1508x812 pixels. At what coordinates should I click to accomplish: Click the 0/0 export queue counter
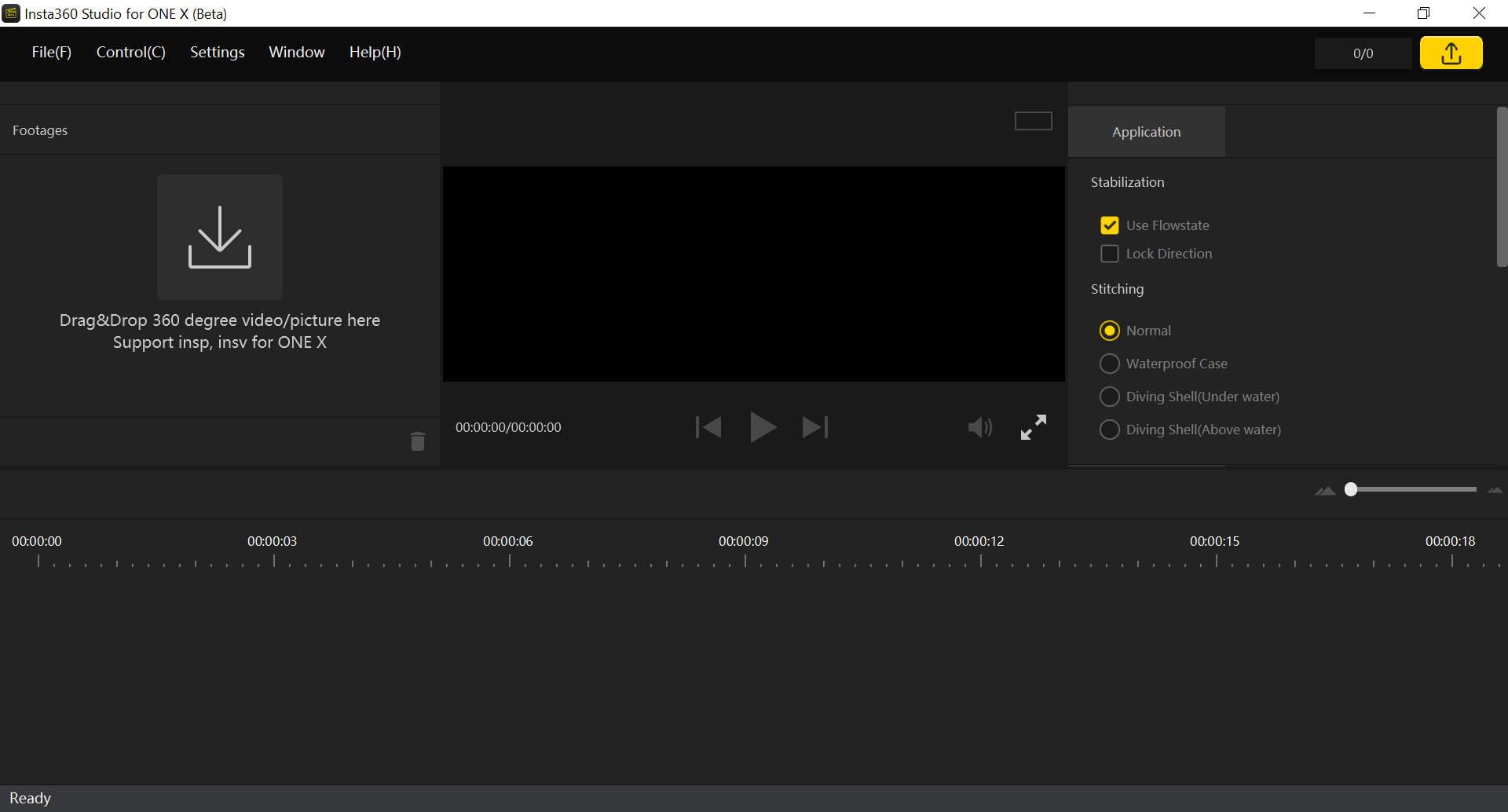1363,53
